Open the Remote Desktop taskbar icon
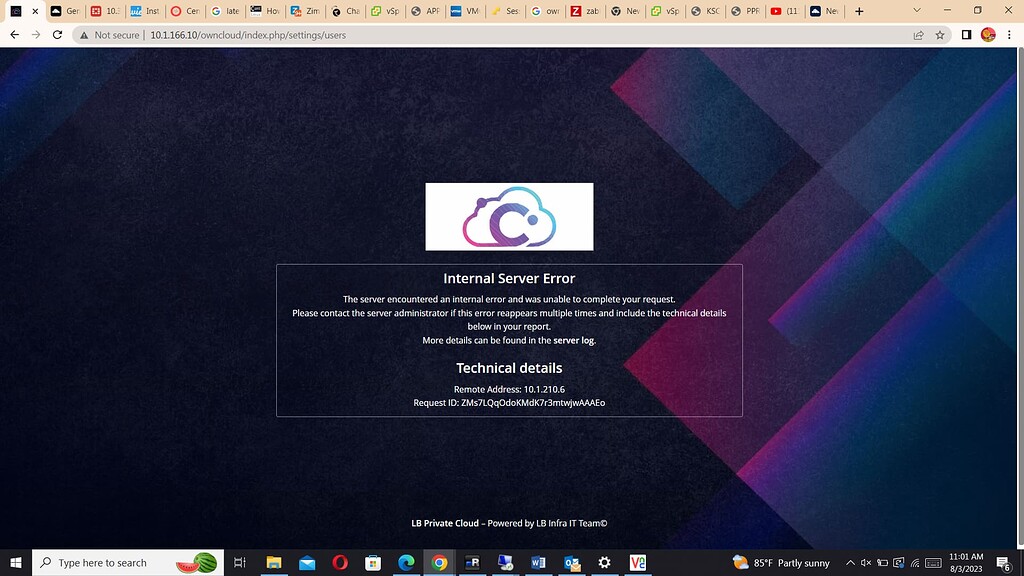Viewport: 1024px width, 576px height. [505, 562]
